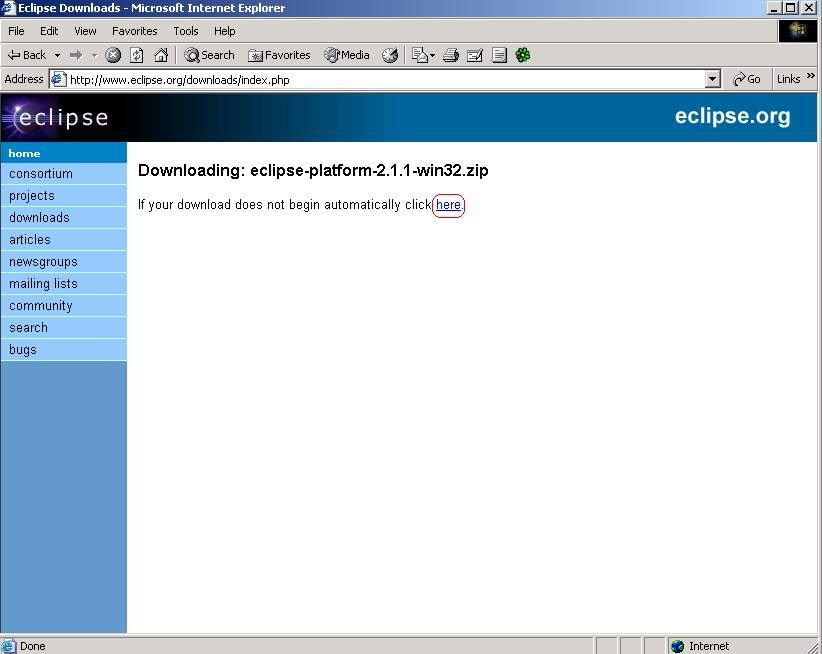Click the eclipse.org banner text
The image size is (822, 654).
[732, 116]
